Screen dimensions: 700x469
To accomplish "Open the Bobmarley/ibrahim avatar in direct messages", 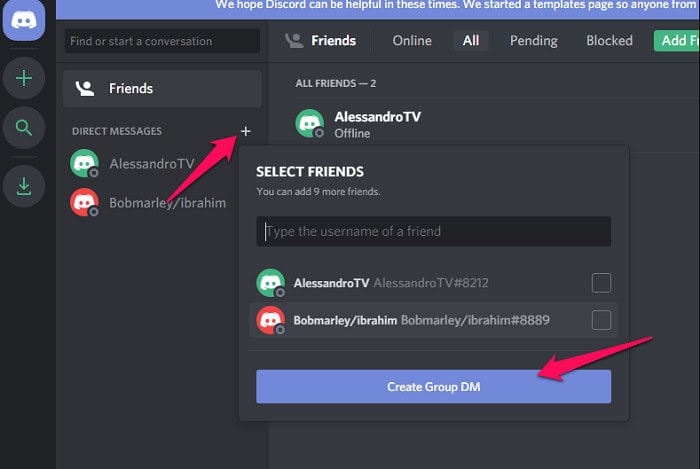I will 84,203.
